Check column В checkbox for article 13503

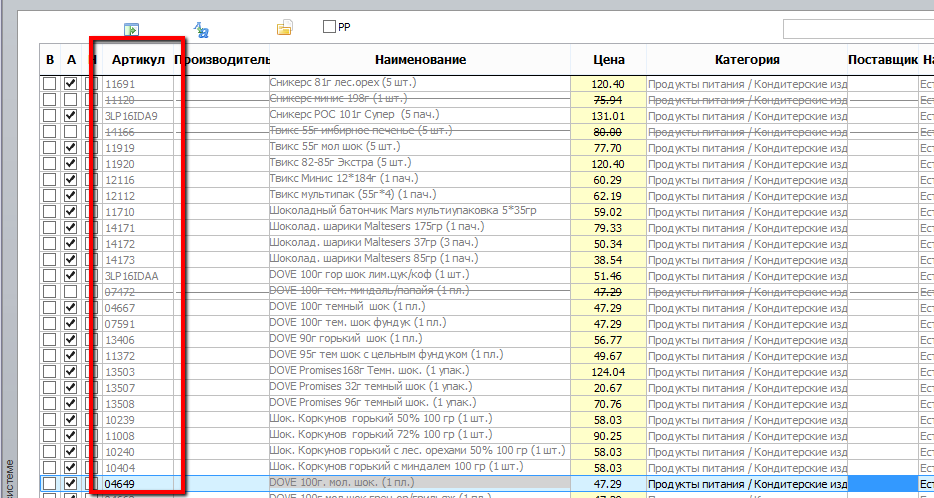tap(49, 371)
